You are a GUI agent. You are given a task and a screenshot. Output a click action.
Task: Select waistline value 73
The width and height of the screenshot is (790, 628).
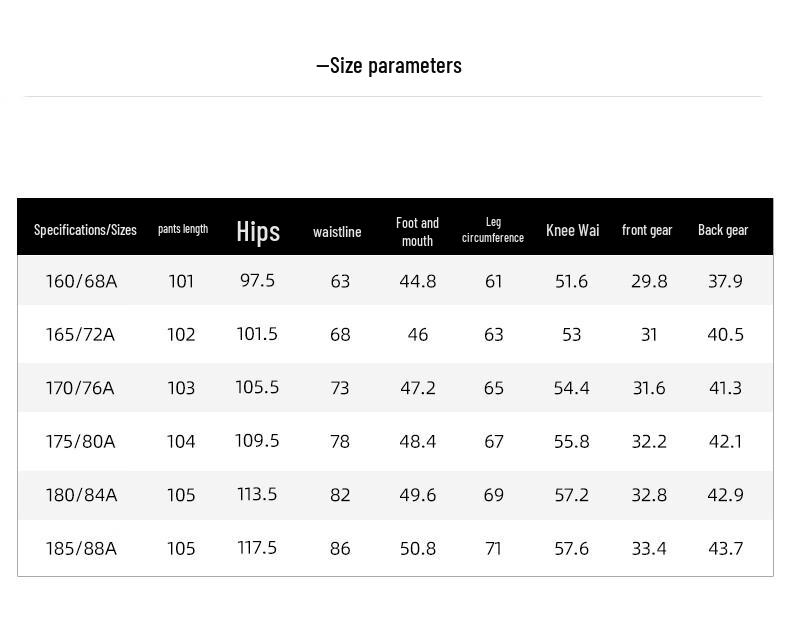click(340, 388)
